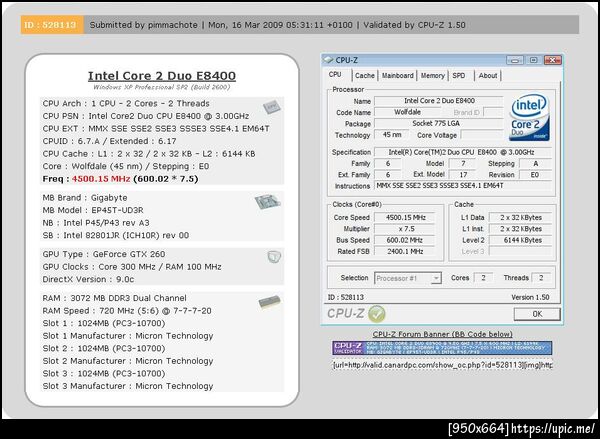Click the Bus Speed value 600.02 MHz

[x=405, y=240]
